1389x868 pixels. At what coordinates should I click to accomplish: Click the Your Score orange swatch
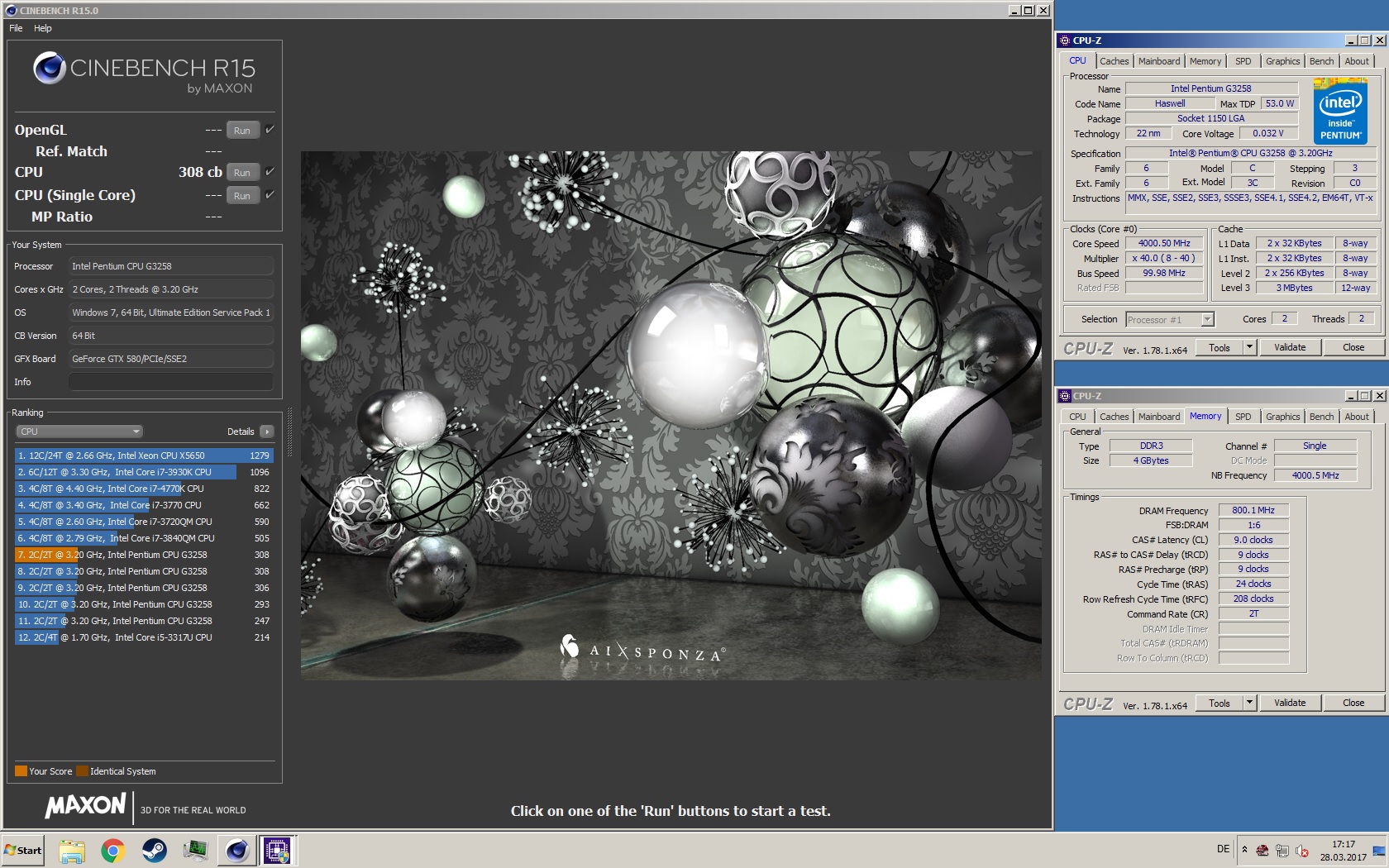click(21, 771)
